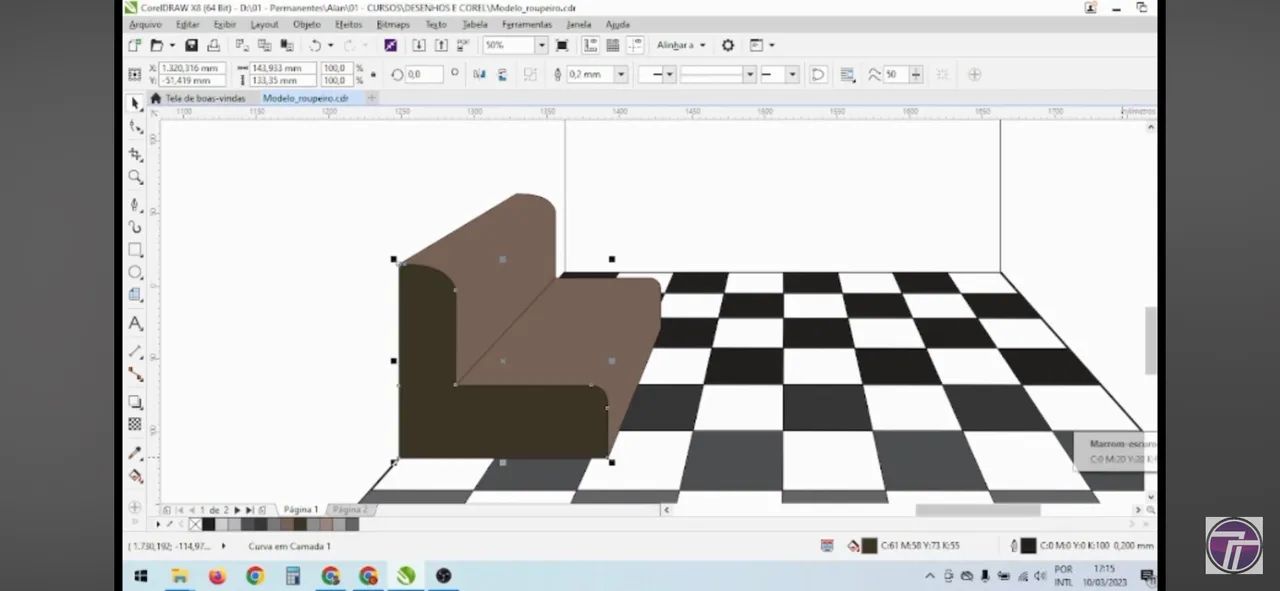The image size is (1280, 591).
Task: Click the no-fill X swatch
Action: 195,523
